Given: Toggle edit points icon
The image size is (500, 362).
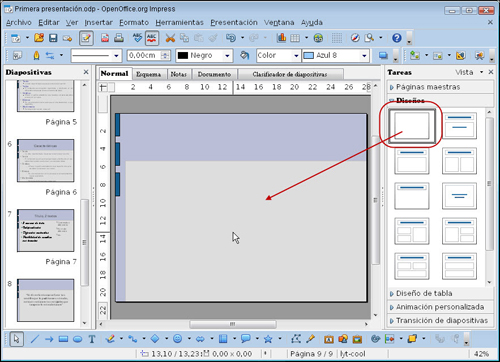Looking at the screenshot, I should tap(296, 339).
